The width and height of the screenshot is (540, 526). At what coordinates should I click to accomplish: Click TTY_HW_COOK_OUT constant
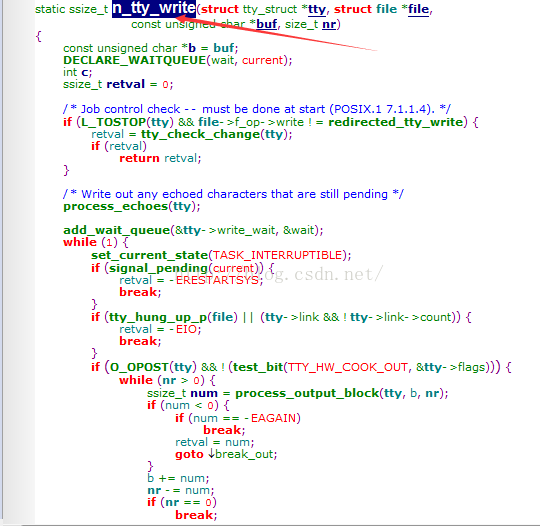point(347,367)
